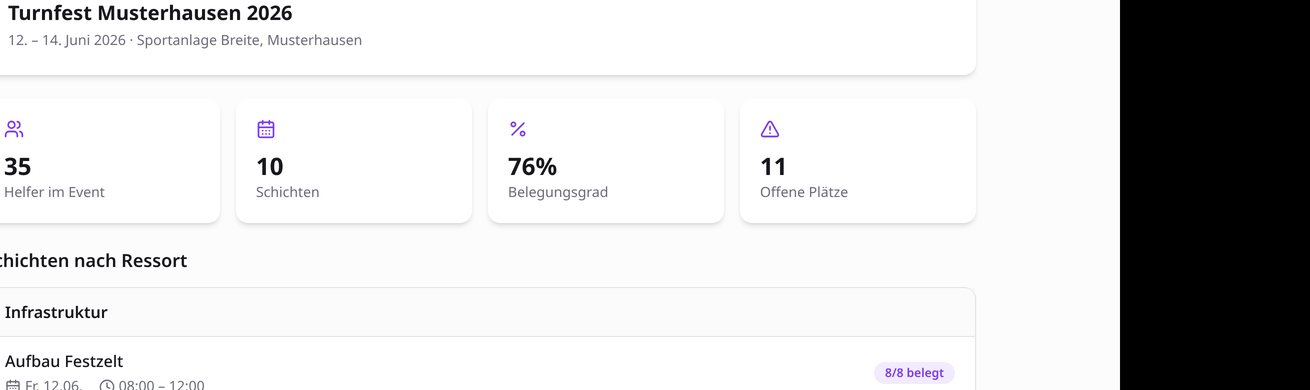Click the warning triangle icon
The height and width of the screenshot is (390, 1310).
click(770, 129)
